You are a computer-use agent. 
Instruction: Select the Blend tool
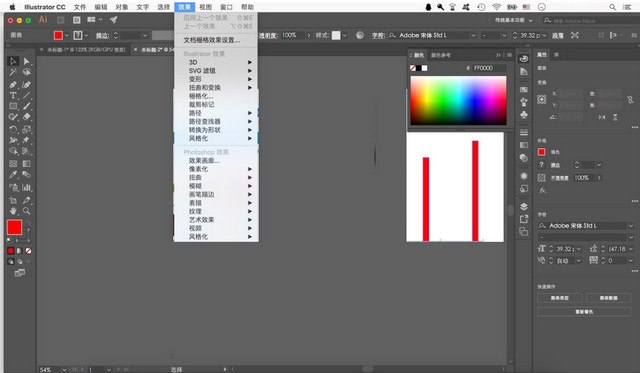[27, 175]
